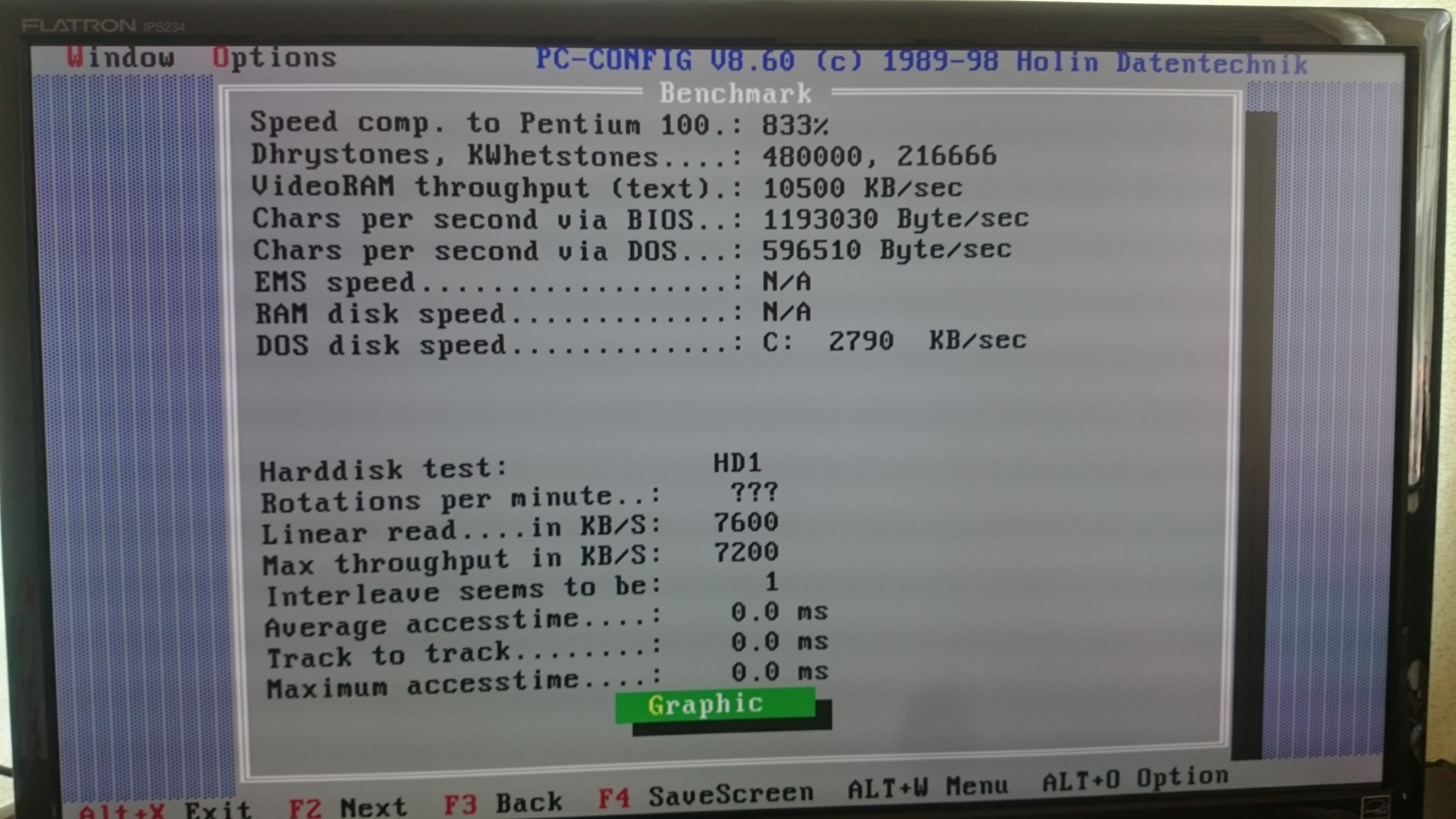The width and height of the screenshot is (1456, 819).
Task: Click Chars per second via DOS value 596510
Action: point(812,250)
